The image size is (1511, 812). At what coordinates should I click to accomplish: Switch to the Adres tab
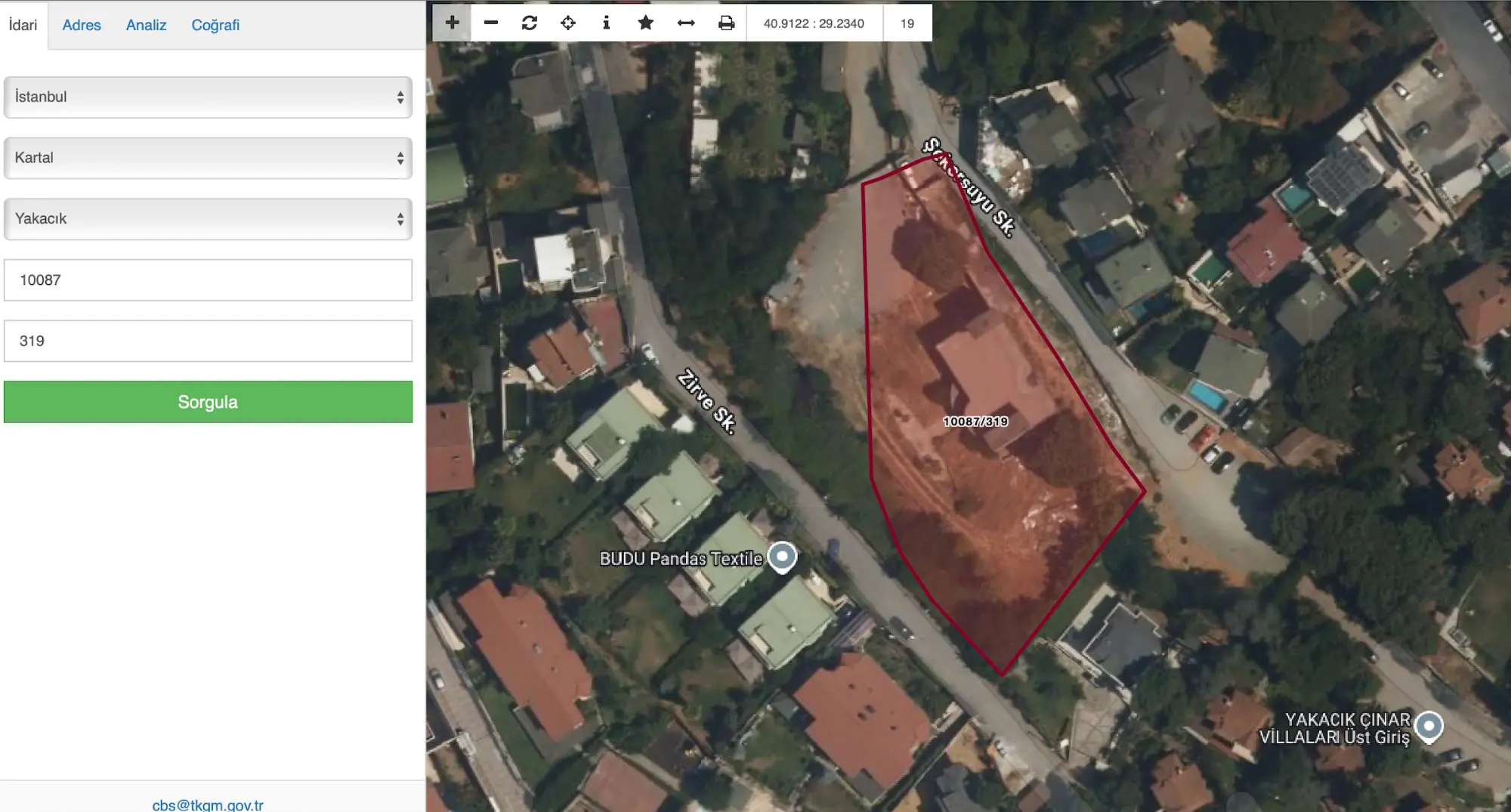pyautogui.click(x=82, y=25)
